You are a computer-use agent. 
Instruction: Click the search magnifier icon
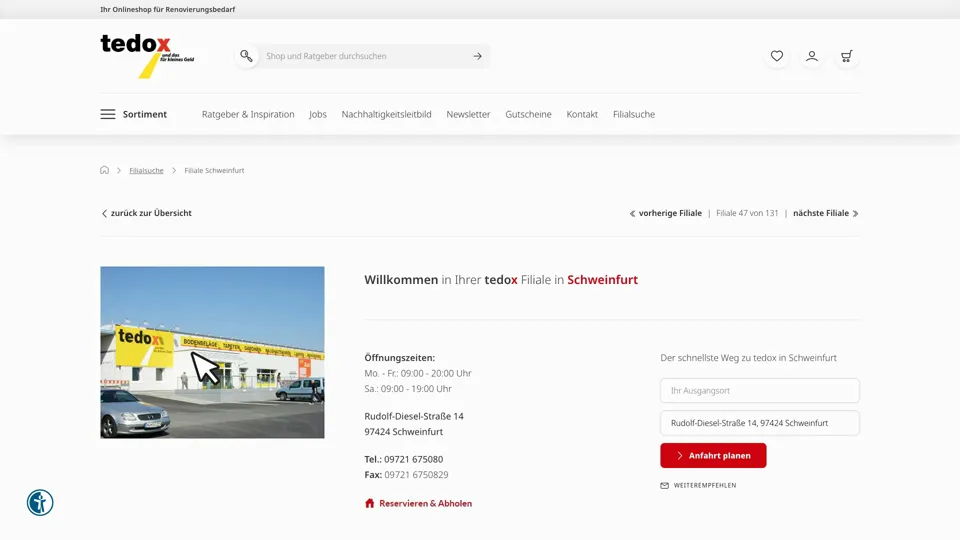(246, 56)
